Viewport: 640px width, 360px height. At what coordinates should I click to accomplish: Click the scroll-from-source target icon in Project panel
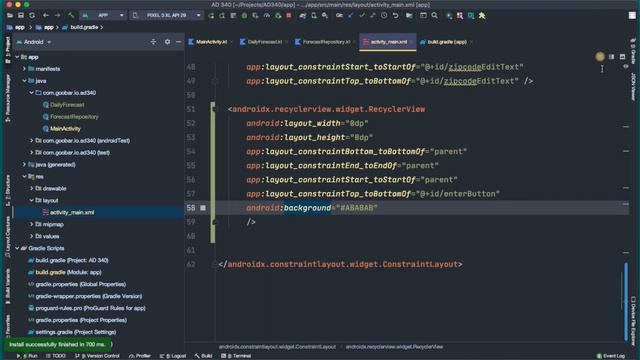[x=153, y=42]
